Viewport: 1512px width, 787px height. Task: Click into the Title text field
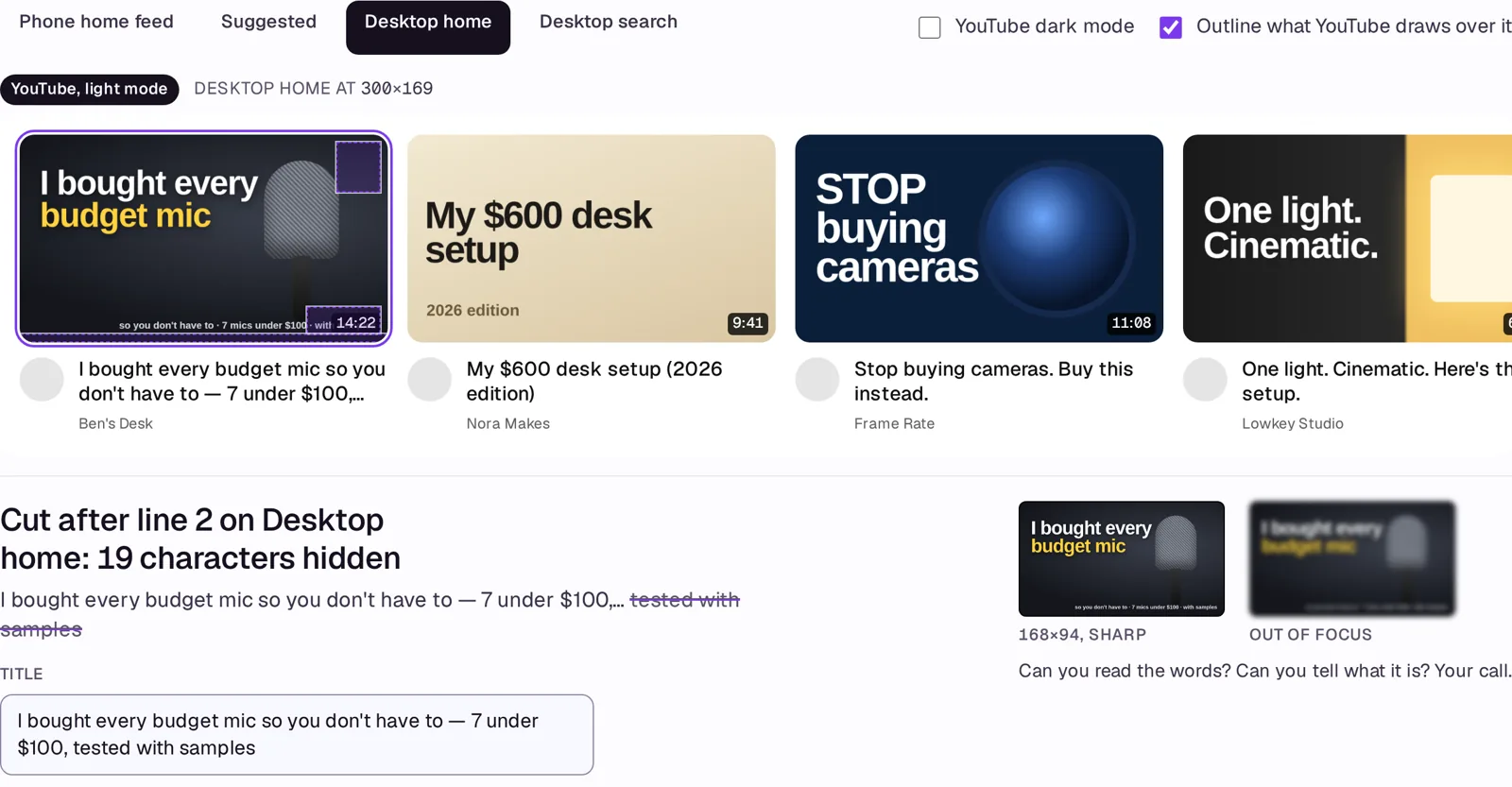point(297,735)
